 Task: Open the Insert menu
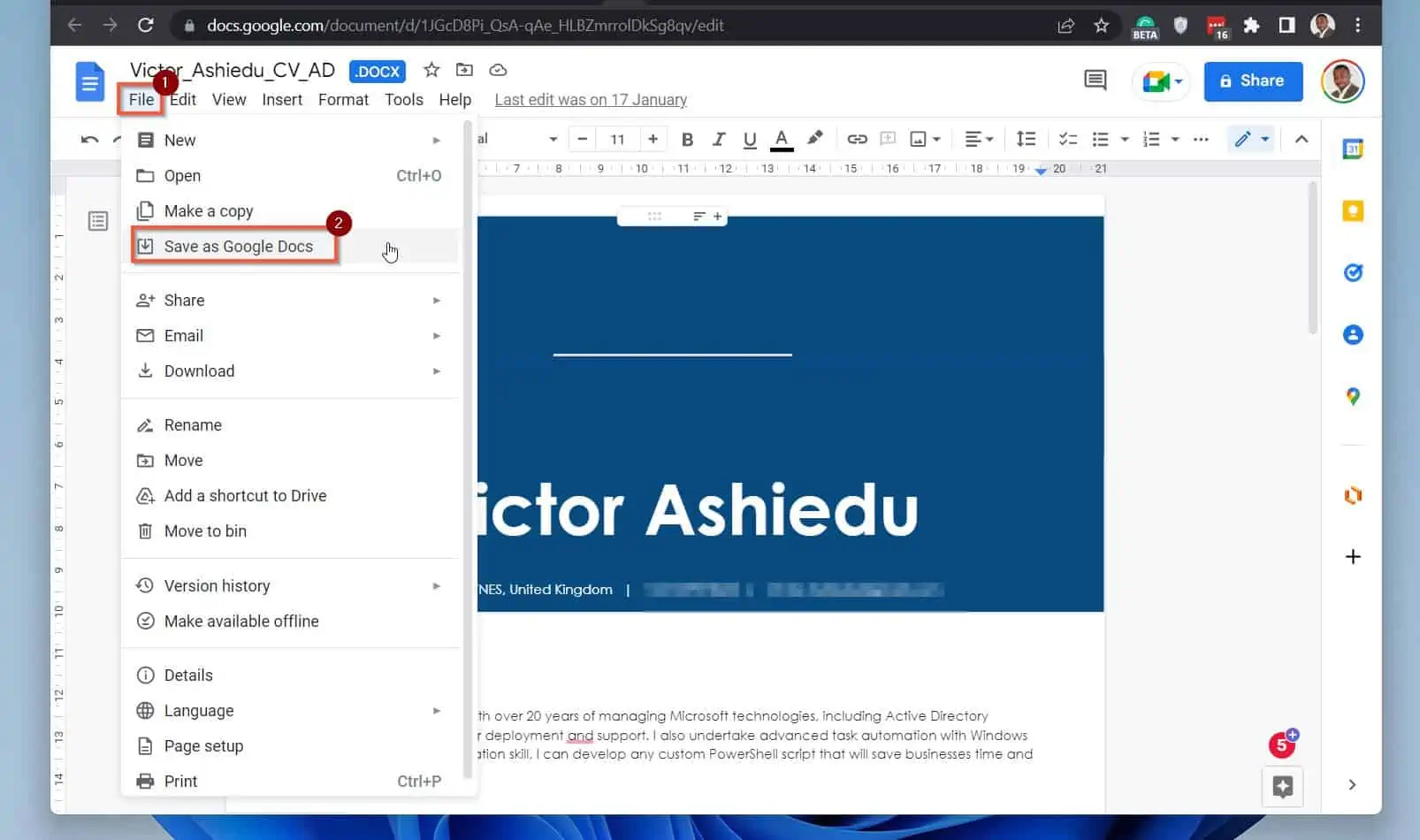282,99
